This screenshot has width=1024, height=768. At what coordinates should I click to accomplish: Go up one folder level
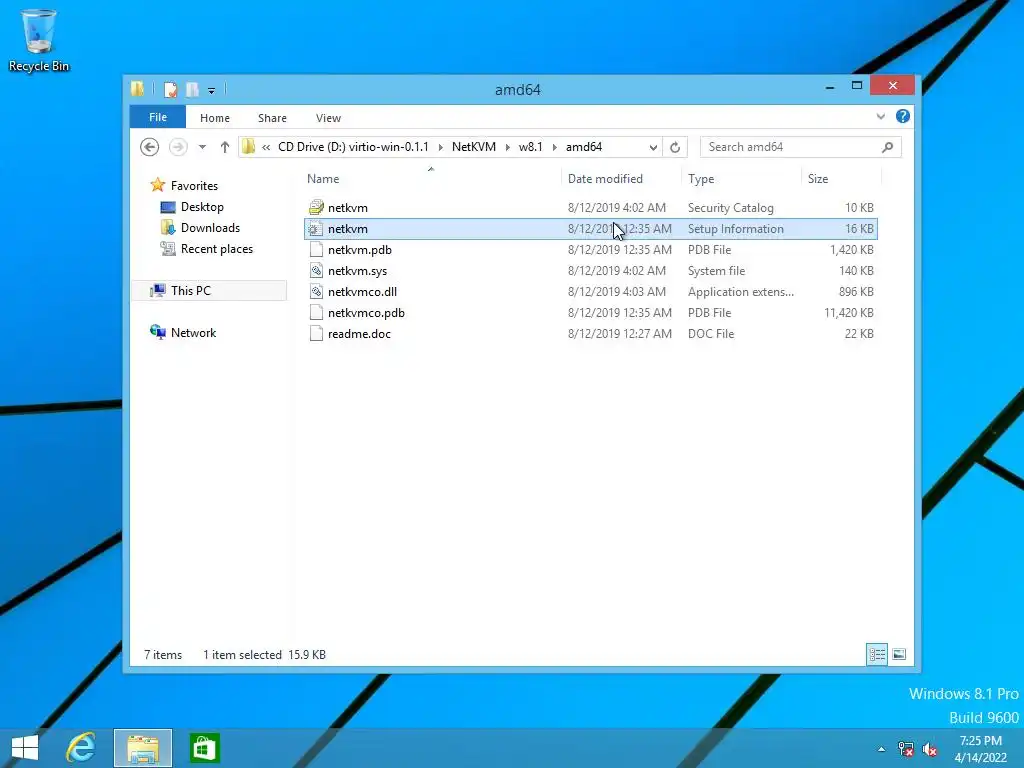225,147
